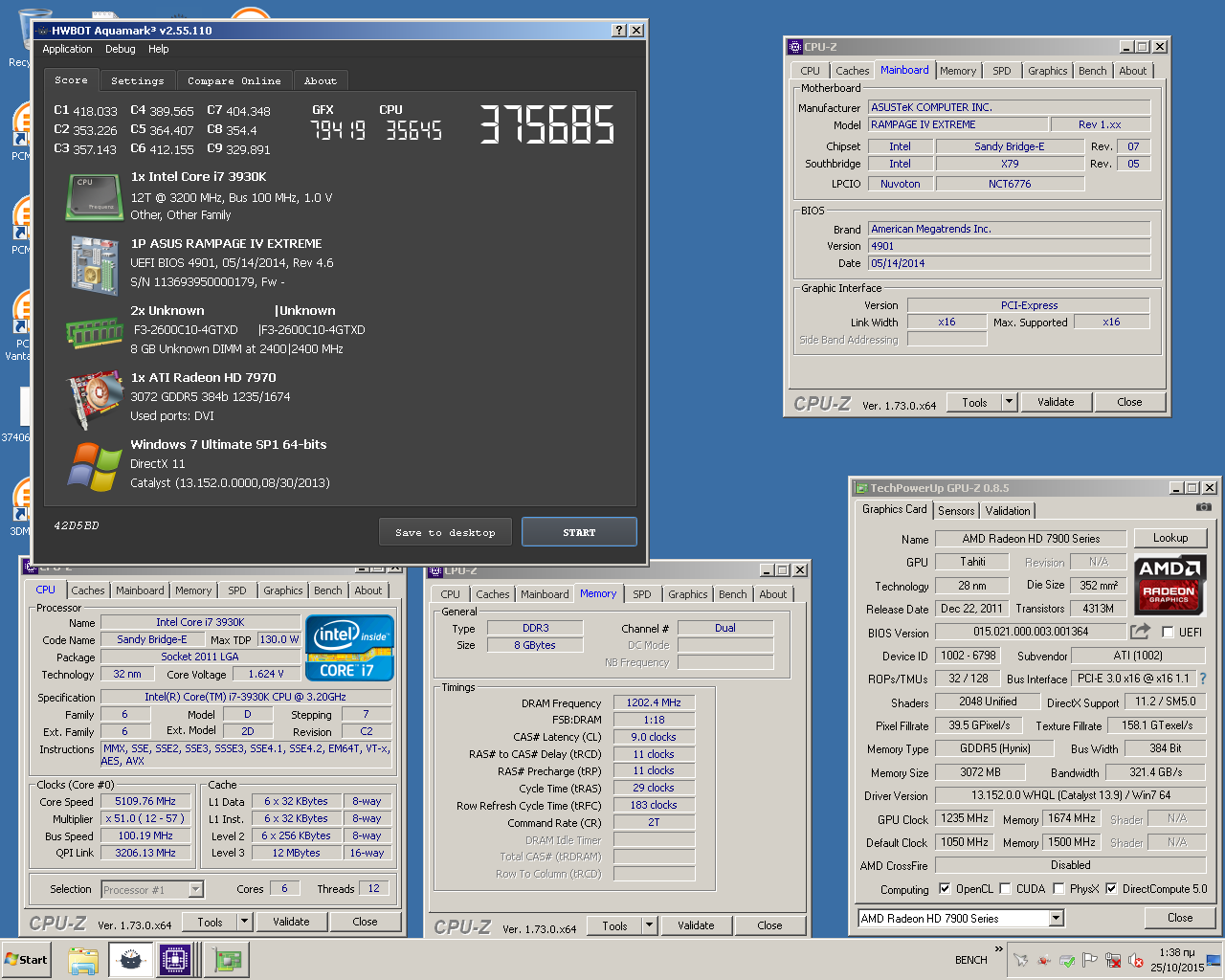The height and width of the screenshot is (980, 1225).
Task: Open the Processor #1 selection dropdown
Action: tap(195, 889)
